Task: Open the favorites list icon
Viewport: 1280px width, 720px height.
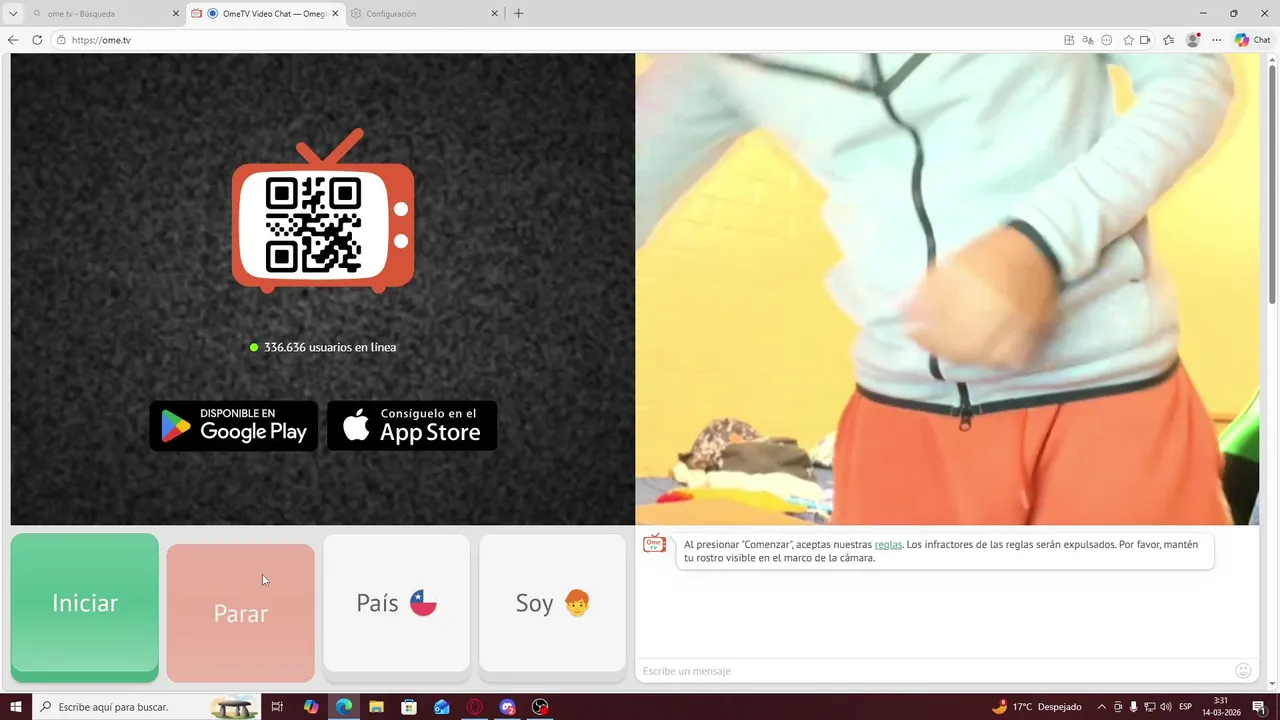Action: [x=1168, y=40]
